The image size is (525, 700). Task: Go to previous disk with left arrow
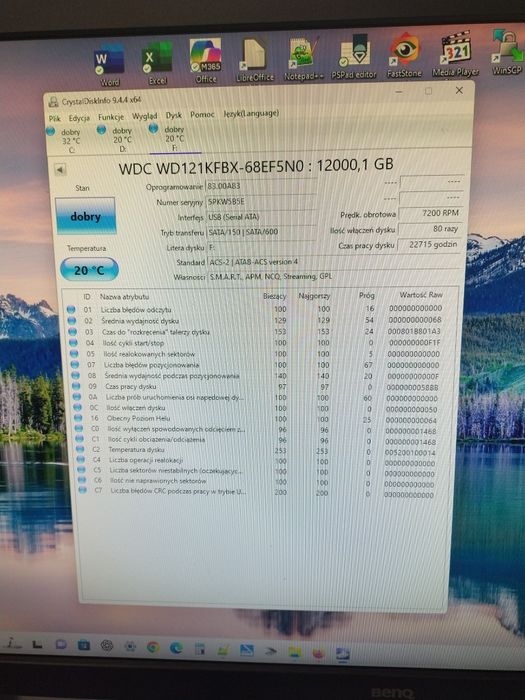pyautogui.click(x=60, y=170)
